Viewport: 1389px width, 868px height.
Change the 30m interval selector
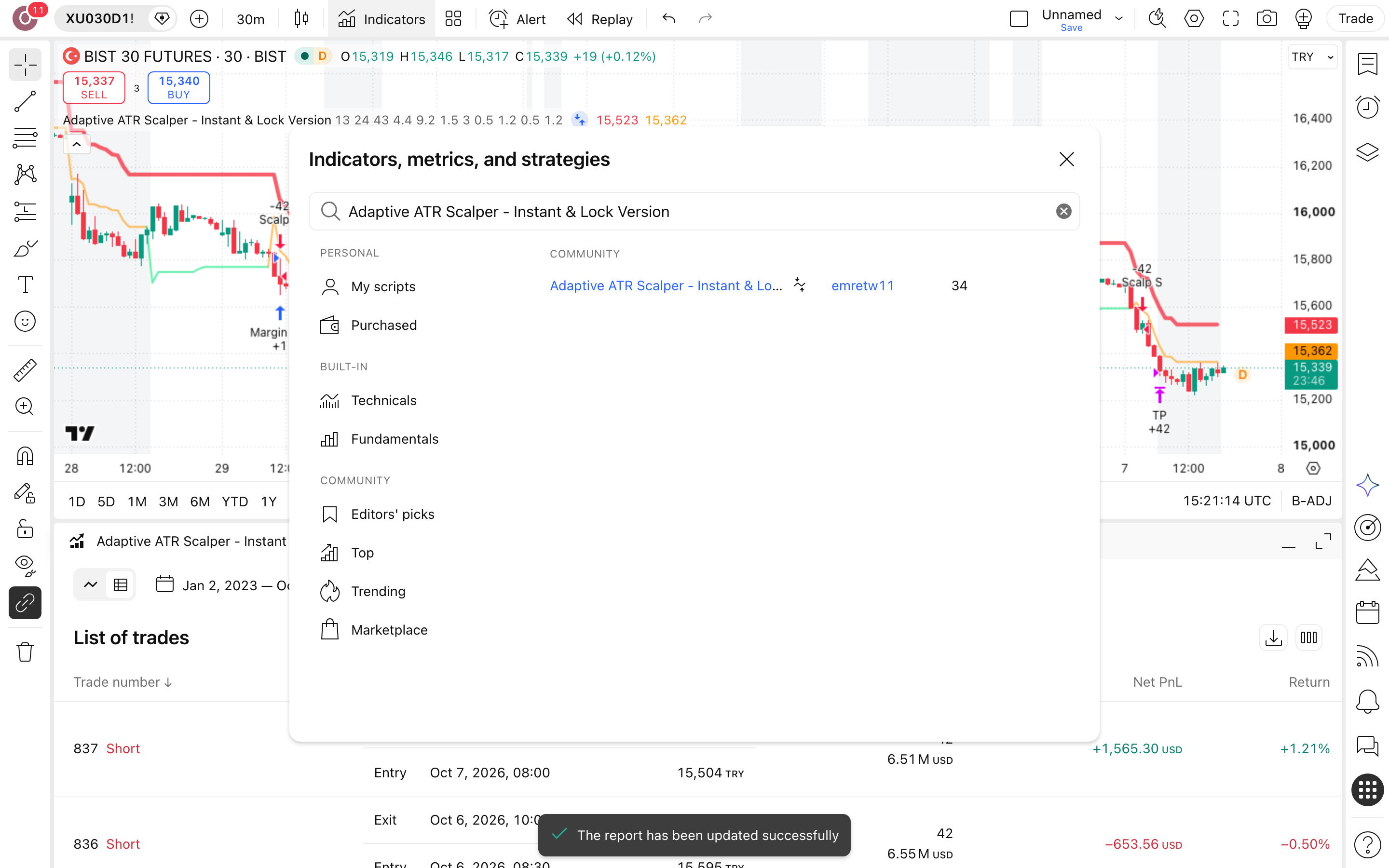pos(250,19)
